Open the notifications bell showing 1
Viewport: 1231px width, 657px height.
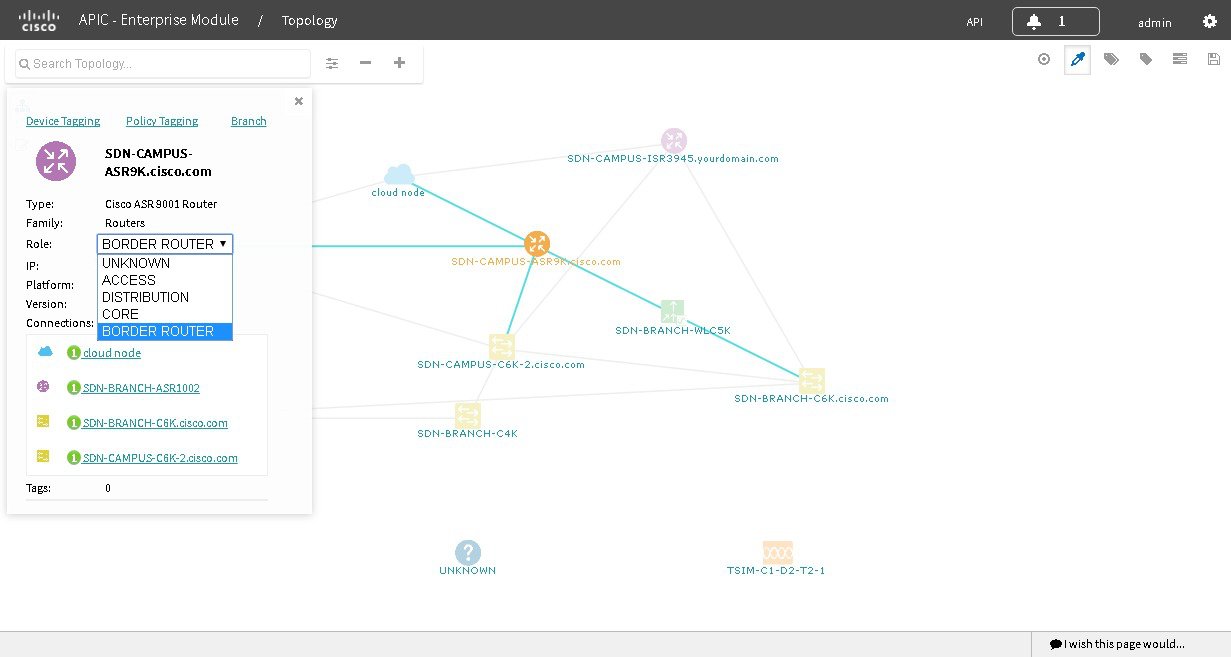tap(1055, 21)
